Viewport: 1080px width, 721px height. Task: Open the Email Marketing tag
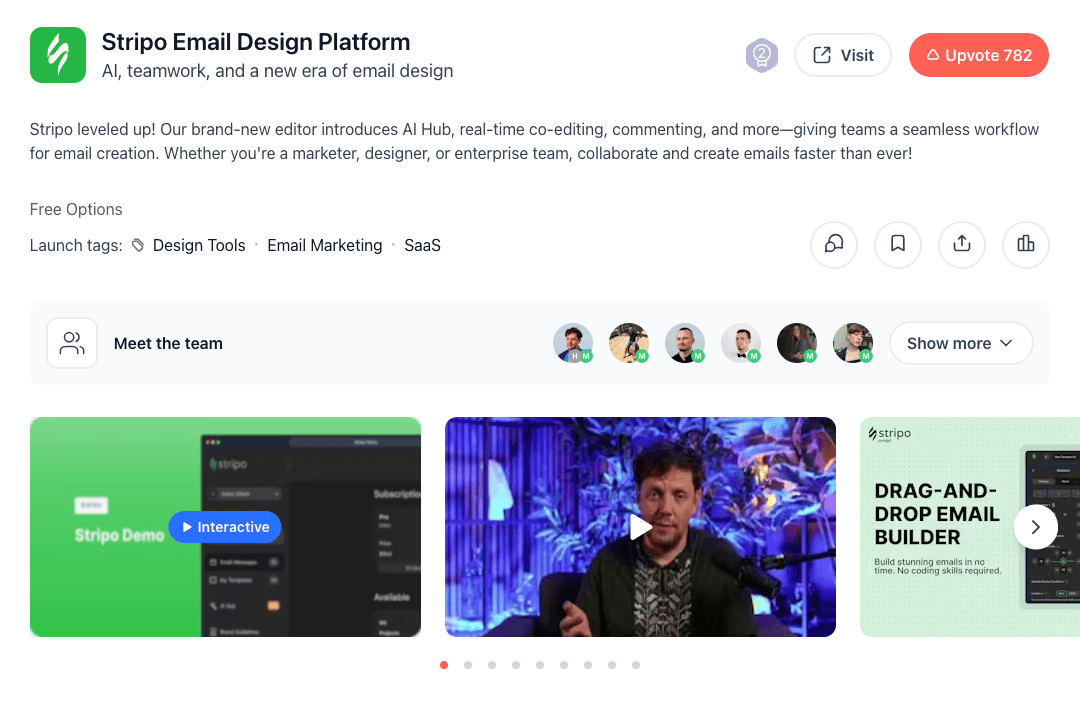coord(325,245)
